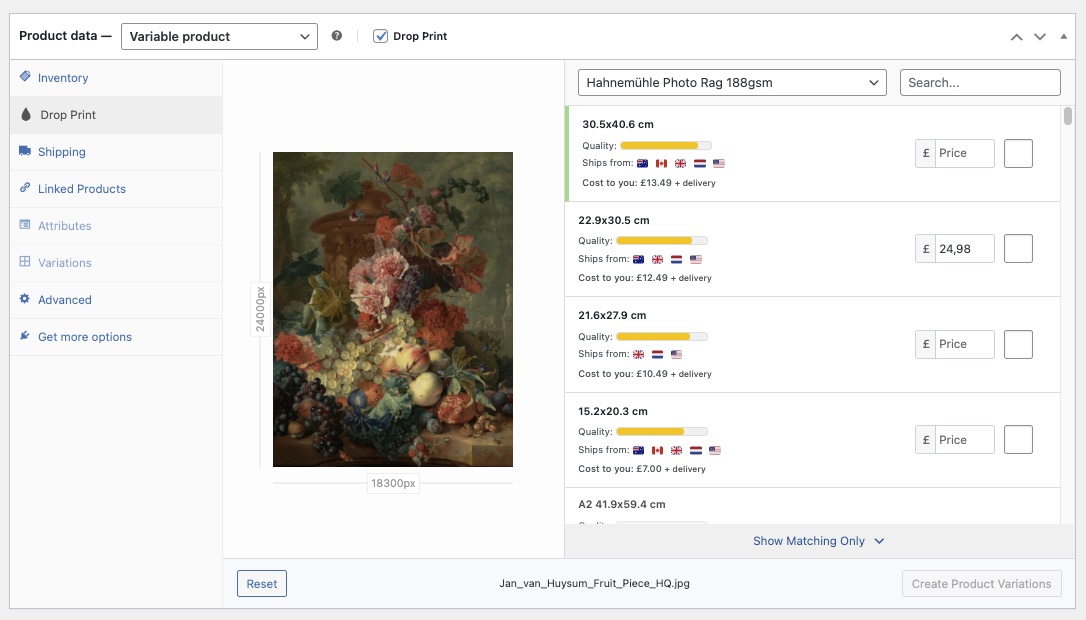The width and height of the screenshot is (1086, 620).
Task: Open the Shipping tab
Action: tap(116, 152)
